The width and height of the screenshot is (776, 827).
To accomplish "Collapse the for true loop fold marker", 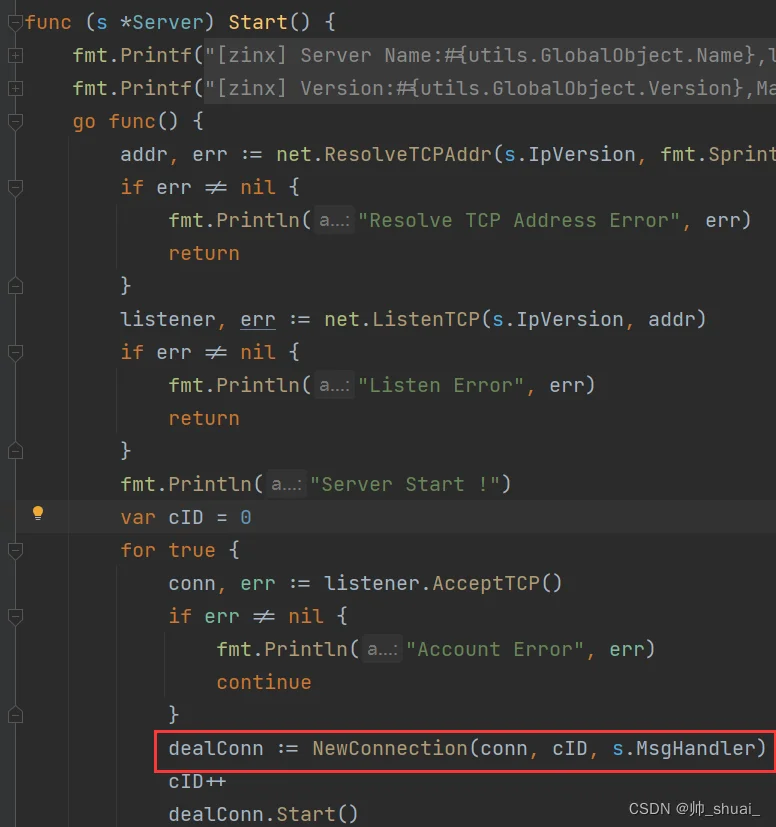I will (15, 551).
